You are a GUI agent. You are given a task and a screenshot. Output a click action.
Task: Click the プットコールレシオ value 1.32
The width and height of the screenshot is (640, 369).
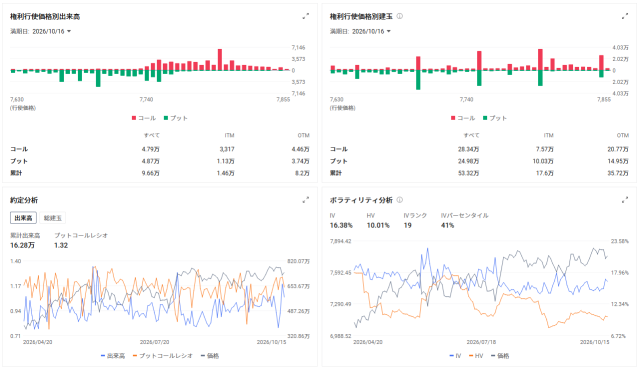pyautogui.click(x=61, y=245)
